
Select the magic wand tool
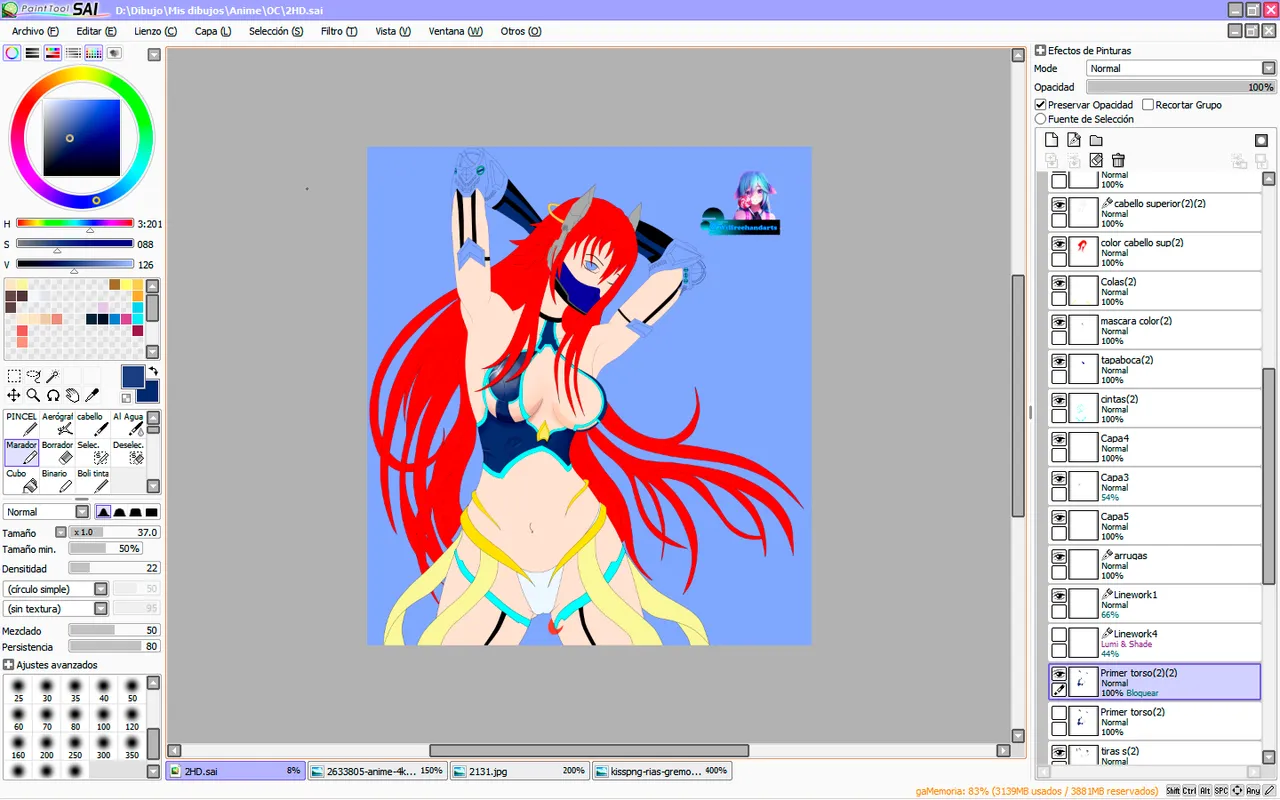pos(53,376)
